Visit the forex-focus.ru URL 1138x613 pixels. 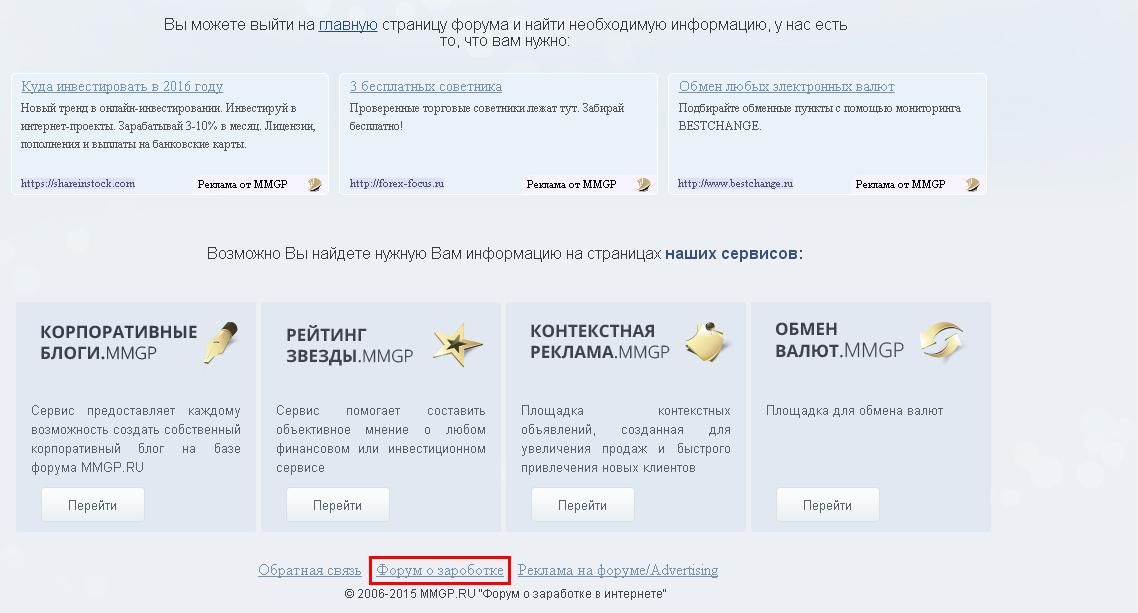(396, 184)
